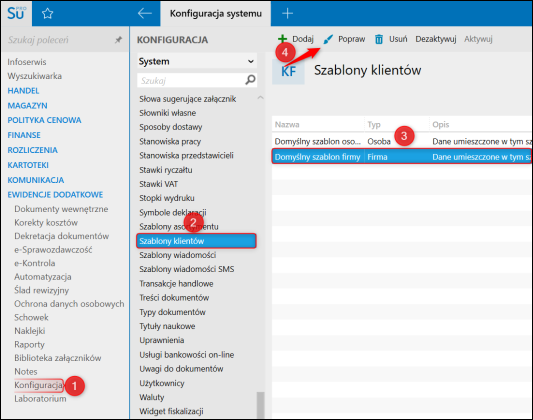Open the HANDEL menu section

point(23,91)
